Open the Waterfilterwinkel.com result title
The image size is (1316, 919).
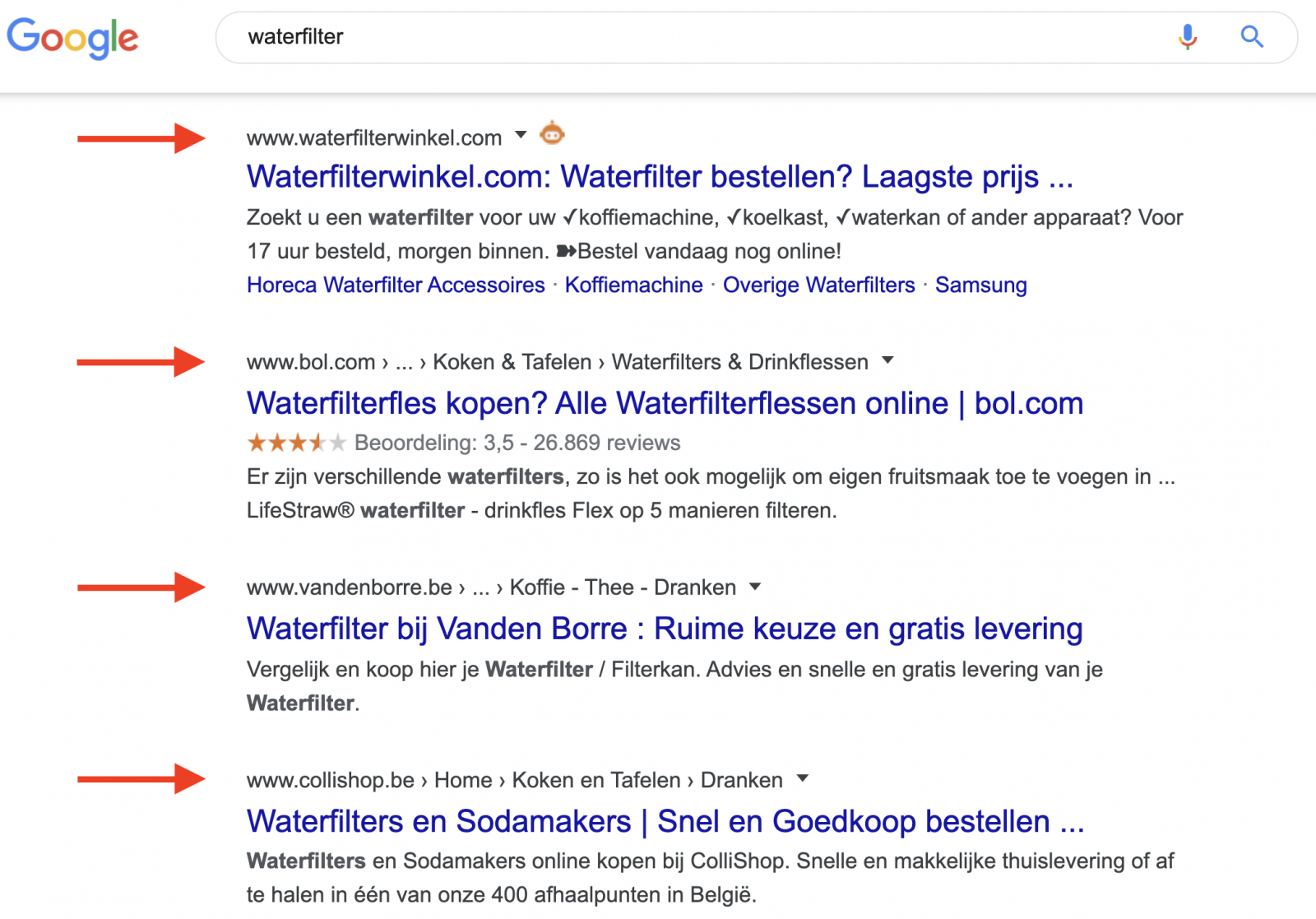click(x=660, y=176)
